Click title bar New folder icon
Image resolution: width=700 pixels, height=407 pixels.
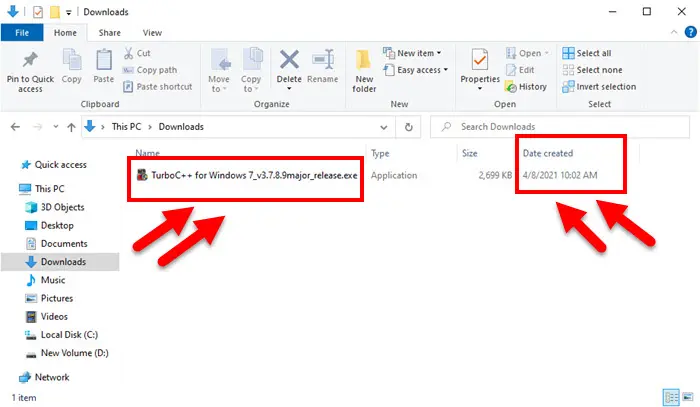[55, 12]
